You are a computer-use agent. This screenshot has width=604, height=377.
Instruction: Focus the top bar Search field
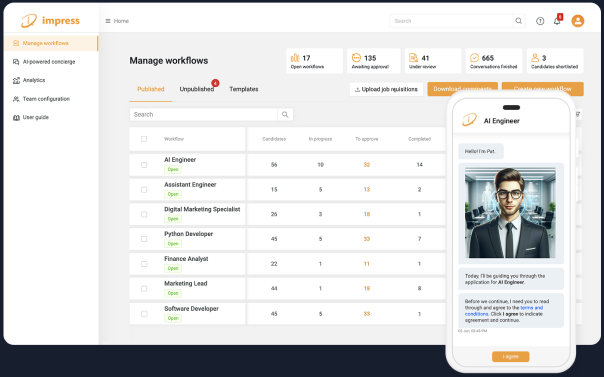[x=451, y=21]
